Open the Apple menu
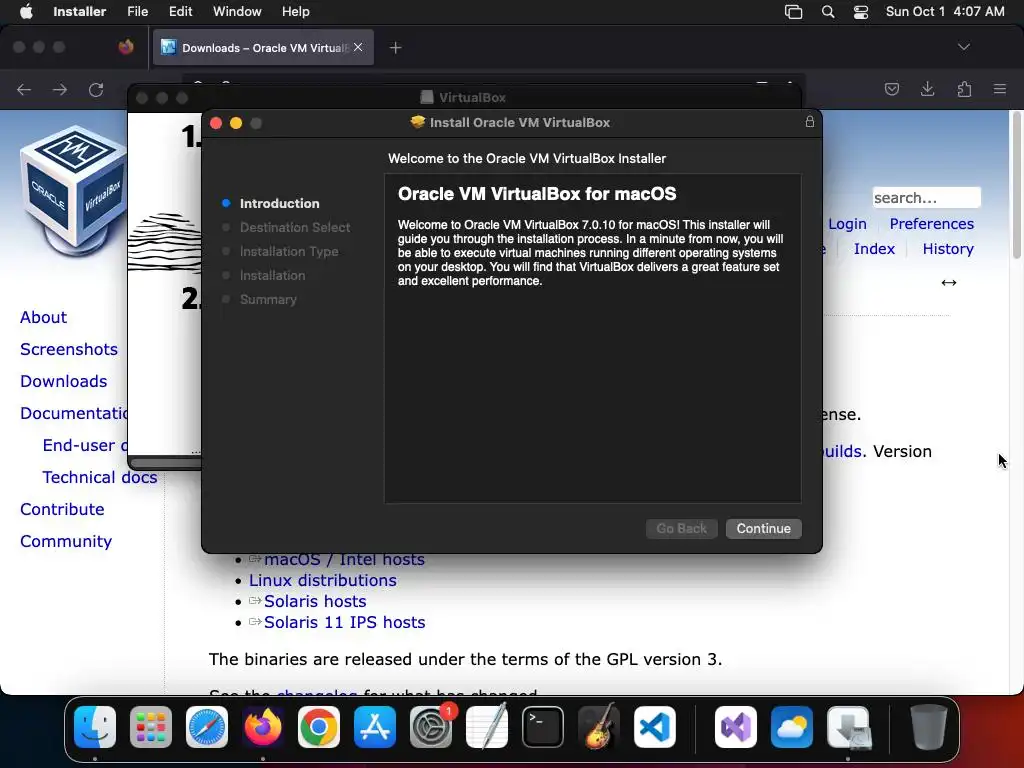This screenshot has width=1024, height=768. click(26, 12)
